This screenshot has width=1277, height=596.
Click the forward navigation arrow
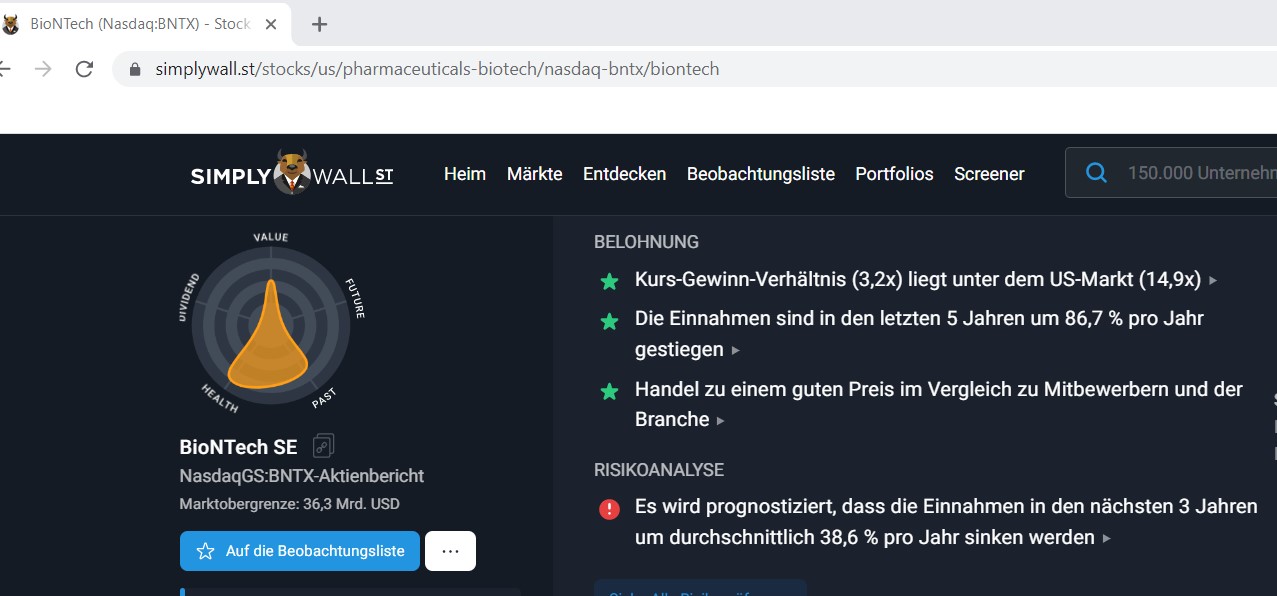pos(42,68)
